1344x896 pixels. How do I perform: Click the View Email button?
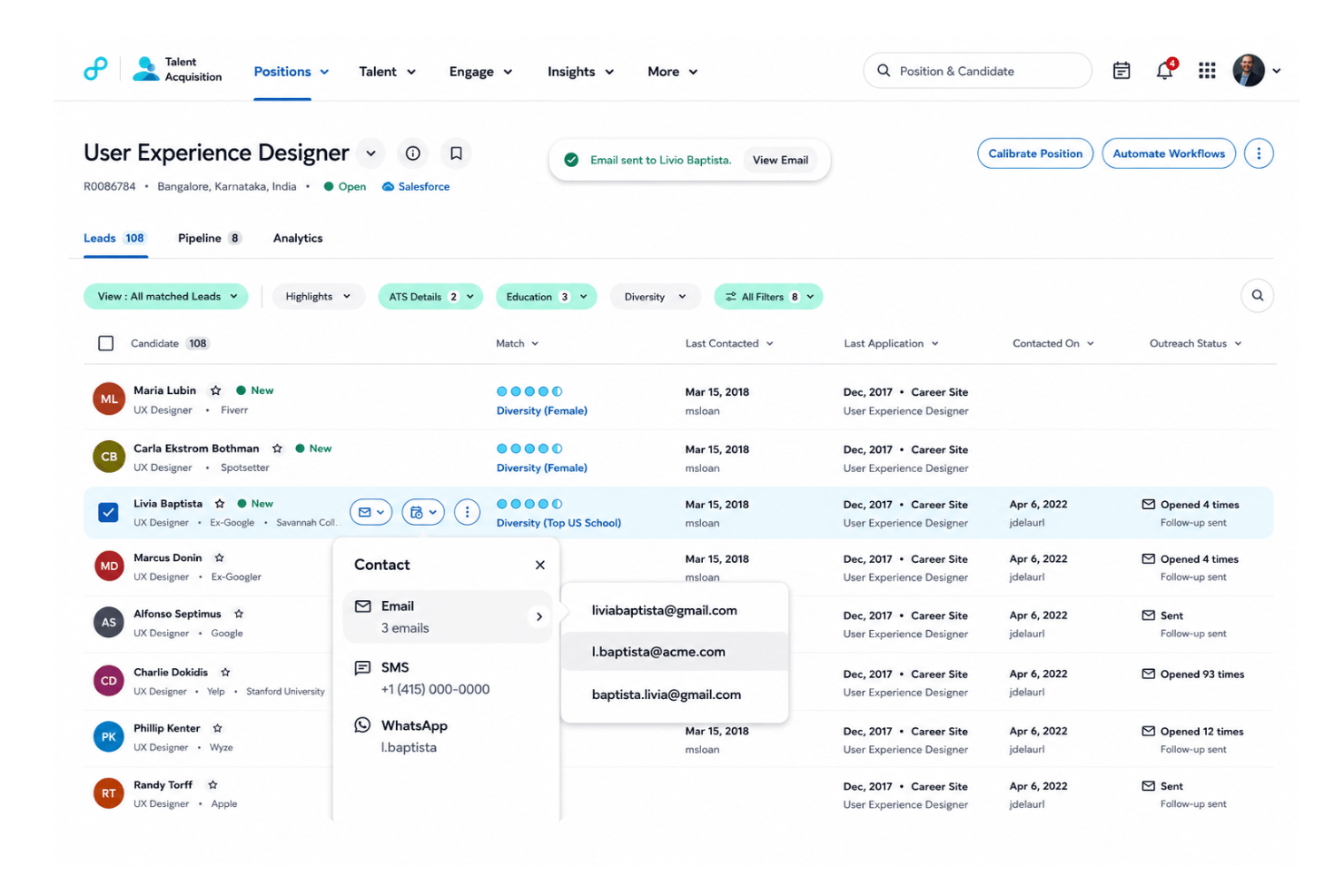click(x=780, y=160)
